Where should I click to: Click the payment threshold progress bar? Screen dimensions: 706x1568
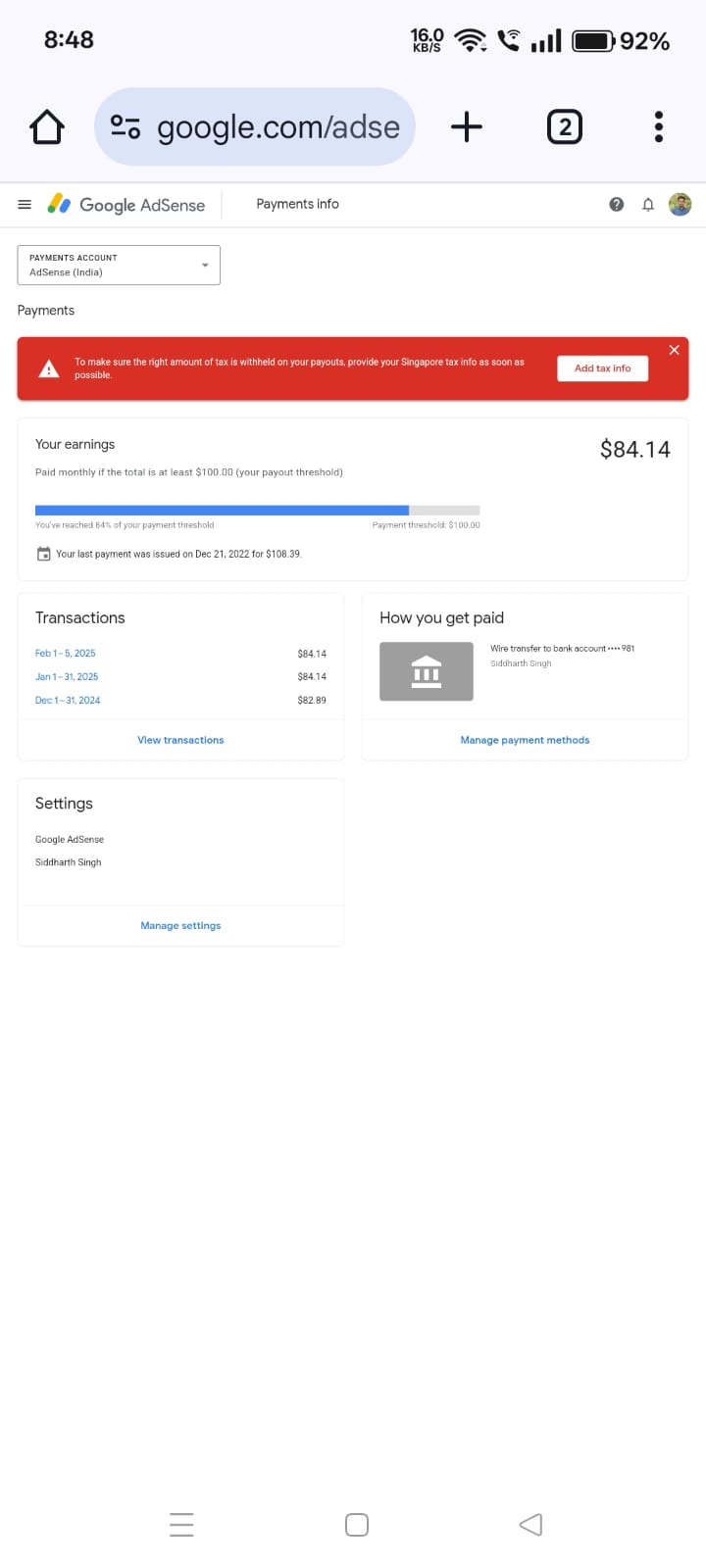258,511
